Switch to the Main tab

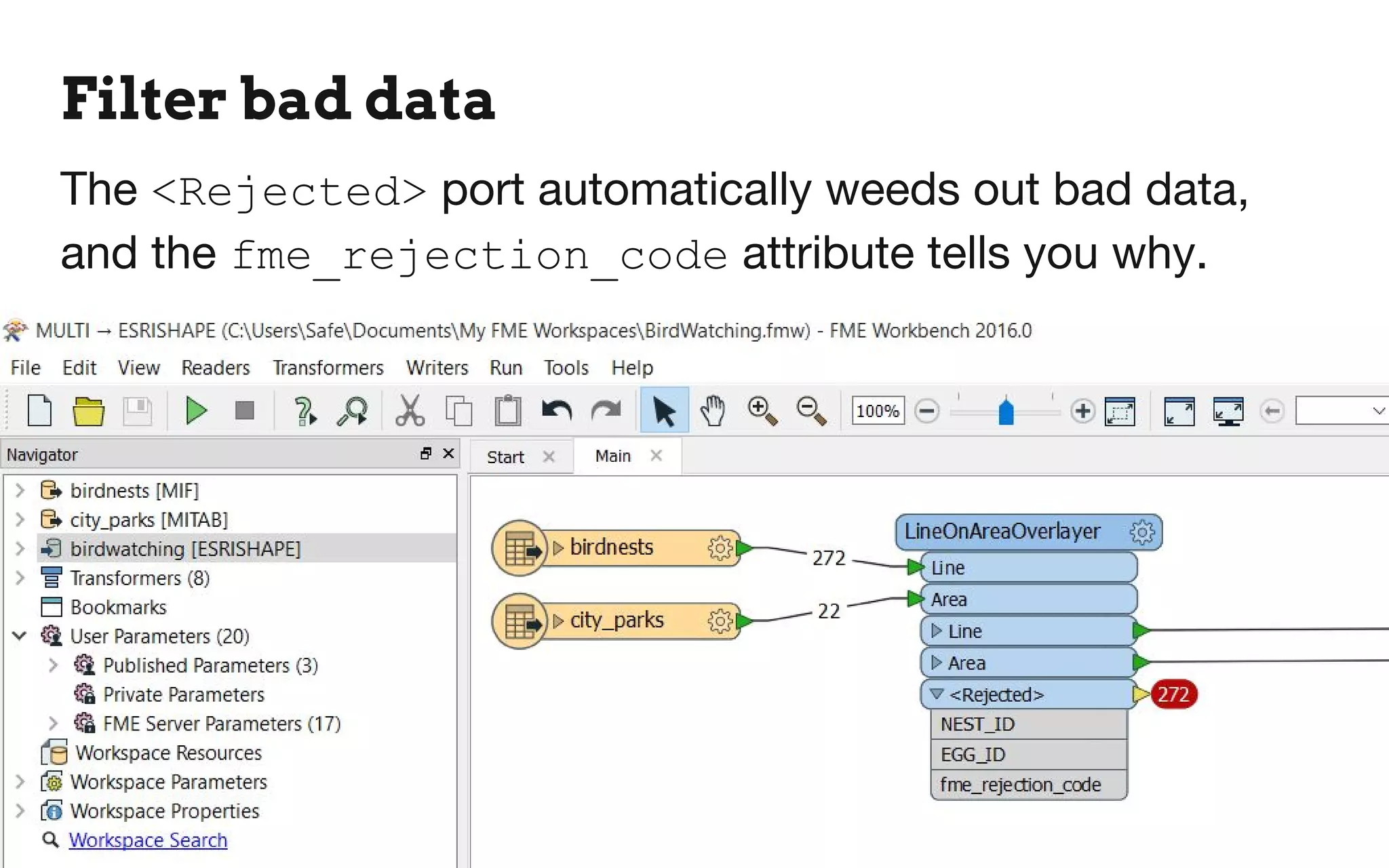613,456
